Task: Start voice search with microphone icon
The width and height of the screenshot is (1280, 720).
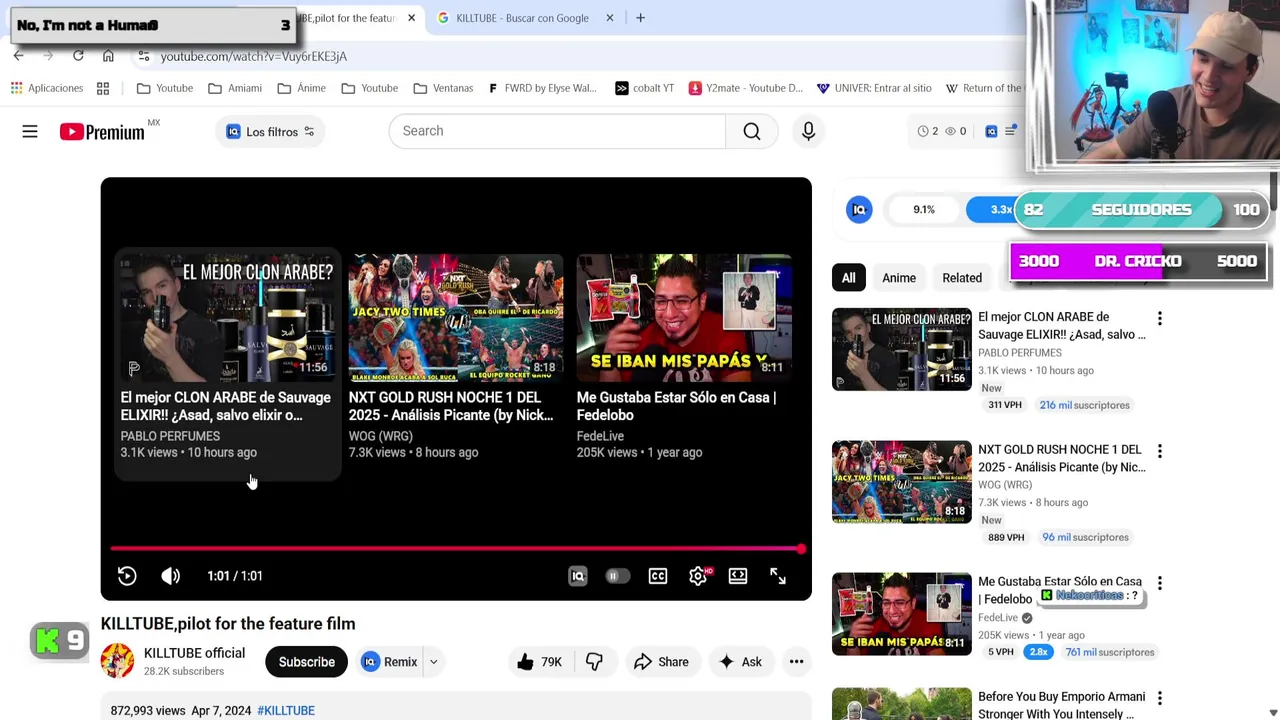Action: [808, 131]
